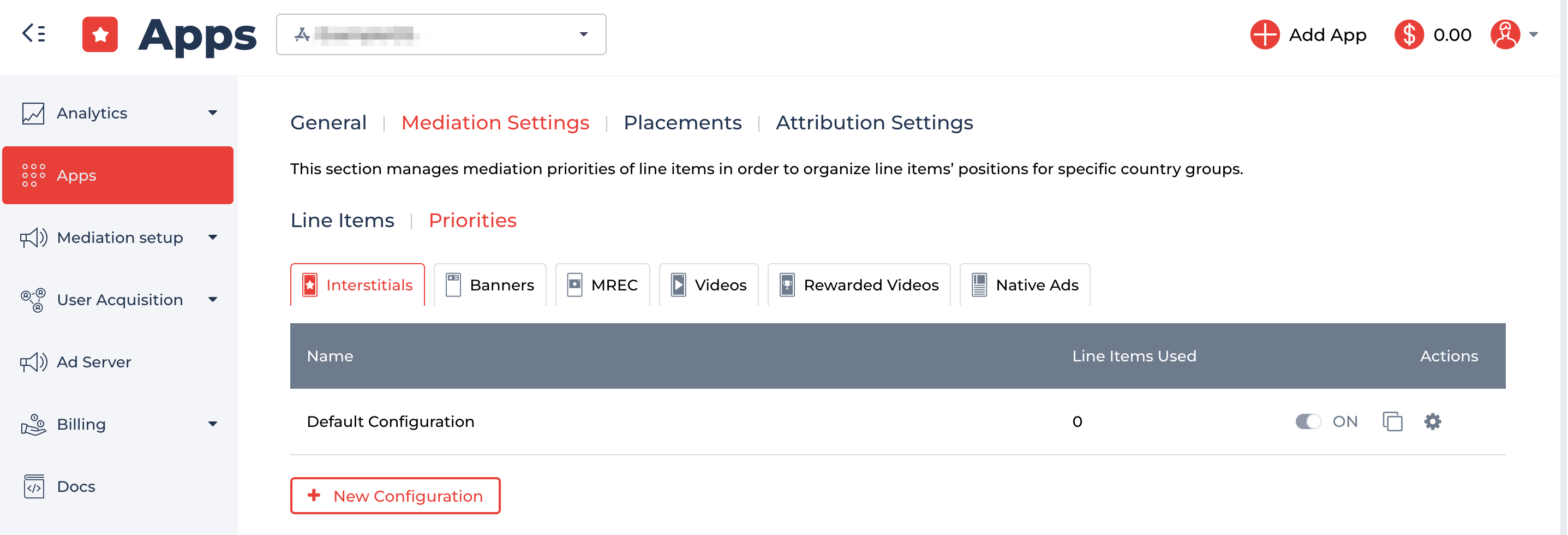Screen dimensions: 1568x535
Task: Click the red star Appodeal logo
Action: click(100, 35)
